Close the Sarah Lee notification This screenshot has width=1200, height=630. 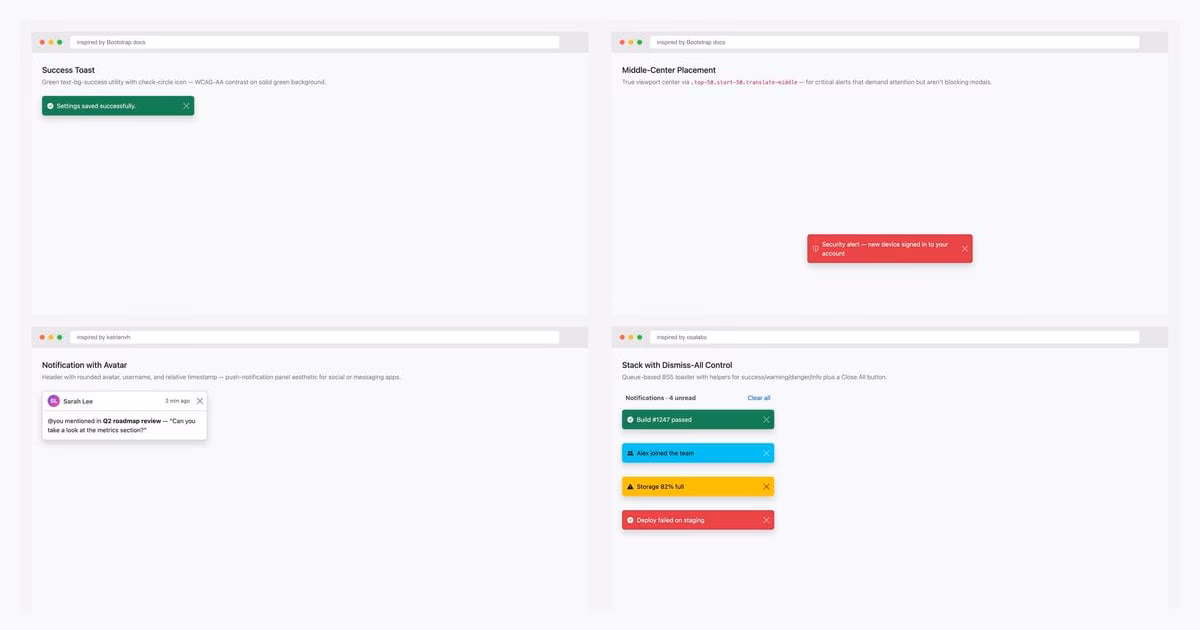200,401
